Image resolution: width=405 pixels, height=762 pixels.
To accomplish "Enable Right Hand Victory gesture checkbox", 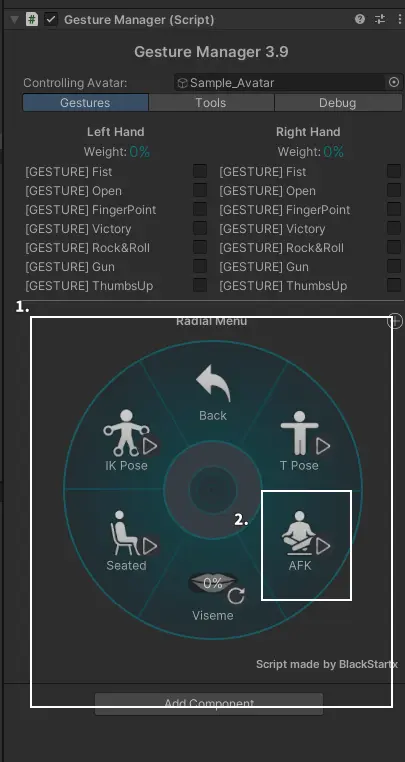I will coord(394,228).
